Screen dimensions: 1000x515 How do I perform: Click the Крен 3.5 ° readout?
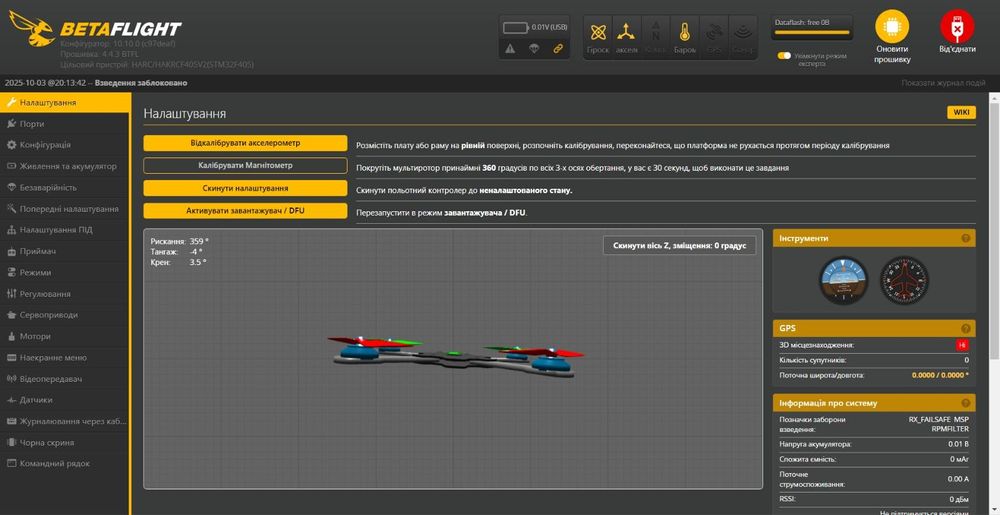tap(178, 262)
